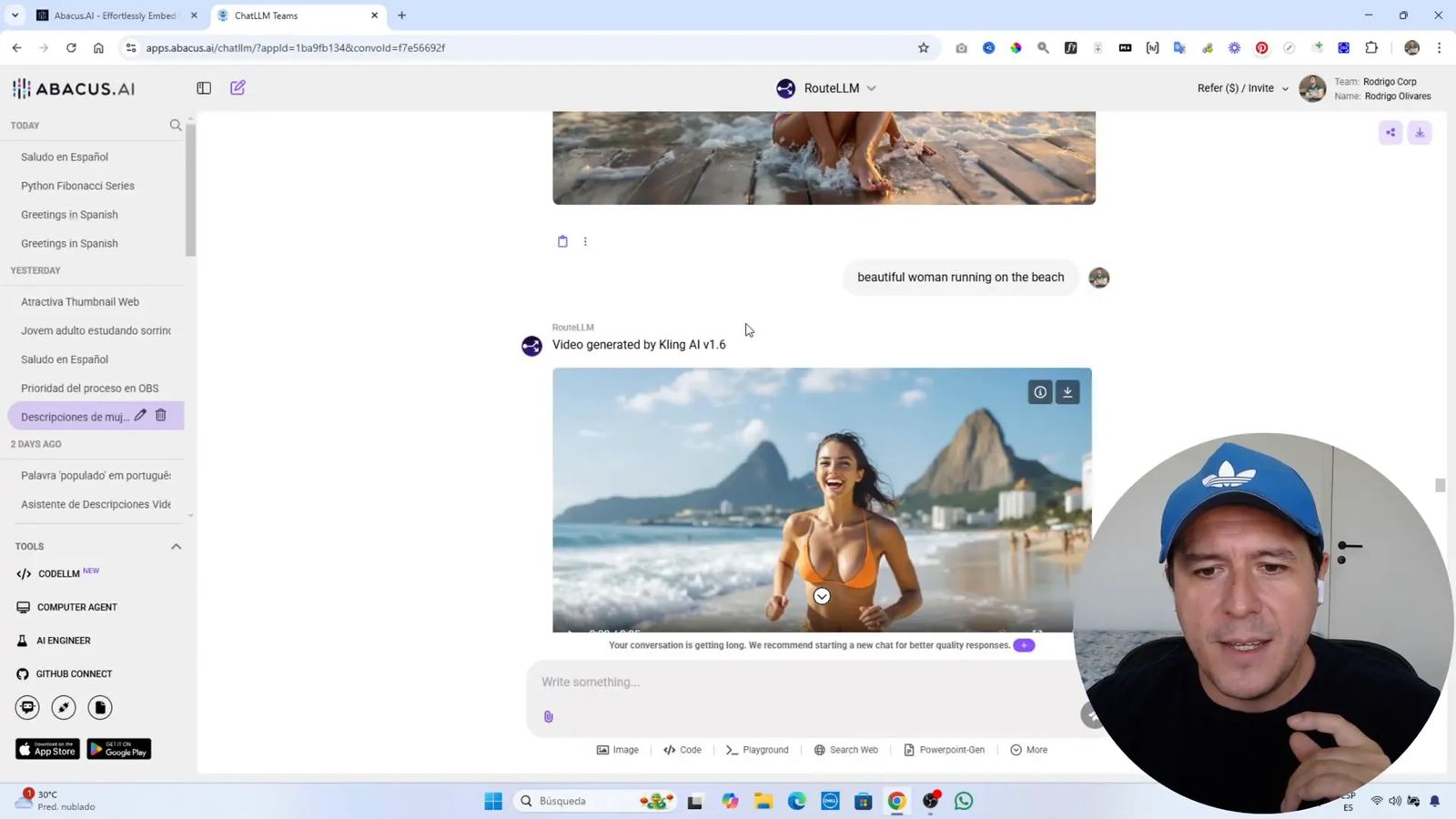The width and height of the screenshot is (1456, 819).
Task: Download the app via the App Store badge
Action: [45, 749]
